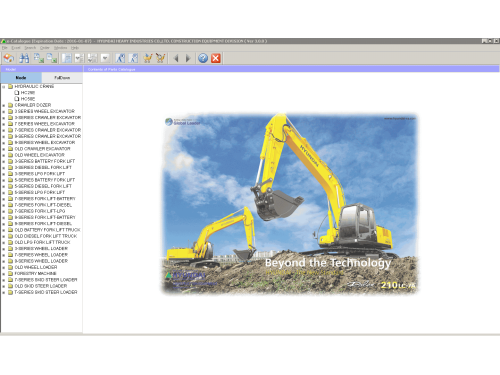The width and height of the screenshot is (500, 375).
Task: Open the Search menu
Action: (30, 48)
